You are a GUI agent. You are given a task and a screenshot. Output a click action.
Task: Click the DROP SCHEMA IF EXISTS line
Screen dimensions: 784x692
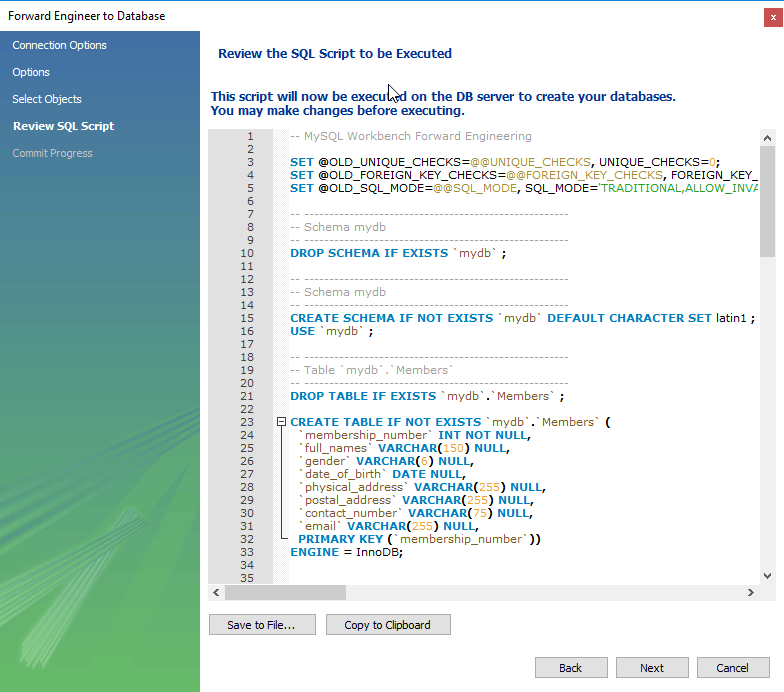pyautogui.click(x=398, y=253)
